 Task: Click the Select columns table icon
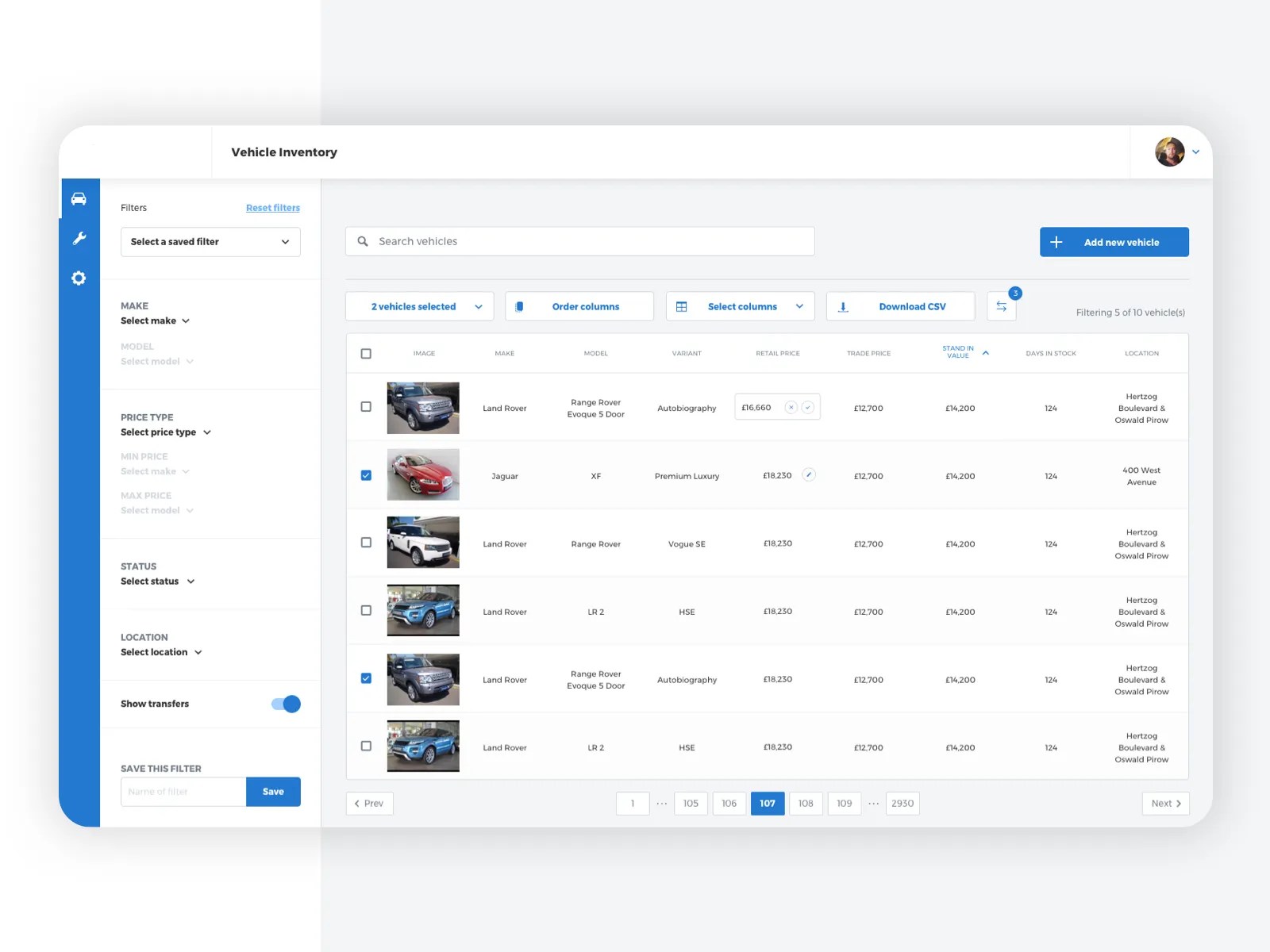[x=681, y=306]
